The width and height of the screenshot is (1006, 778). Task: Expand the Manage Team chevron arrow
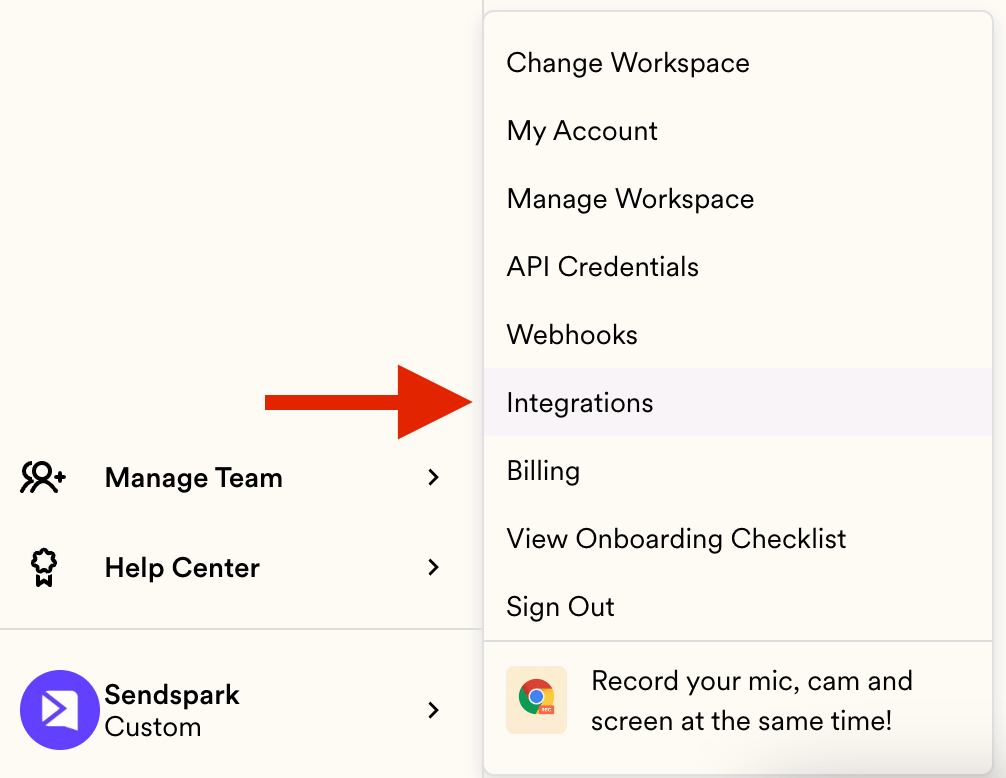tap(434, 477)
